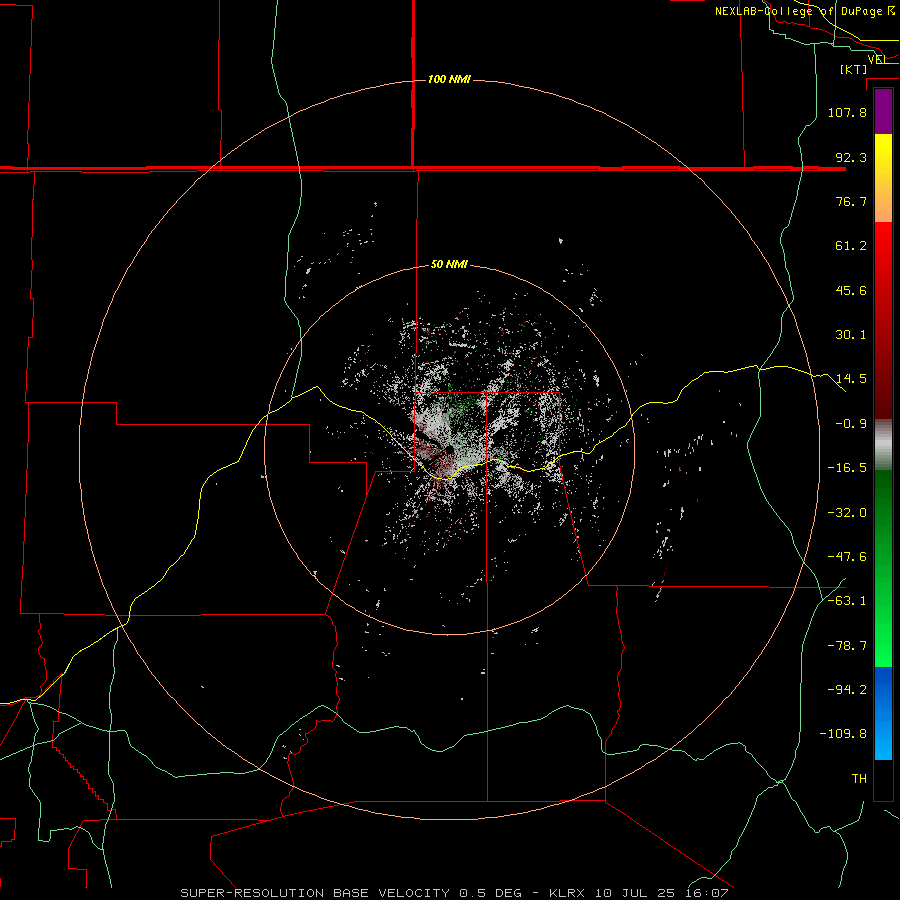This screenshot has width=900, height=900.
Task: Click the TH label on the scale
Action: pyautogui.click(x=859, y=778)
